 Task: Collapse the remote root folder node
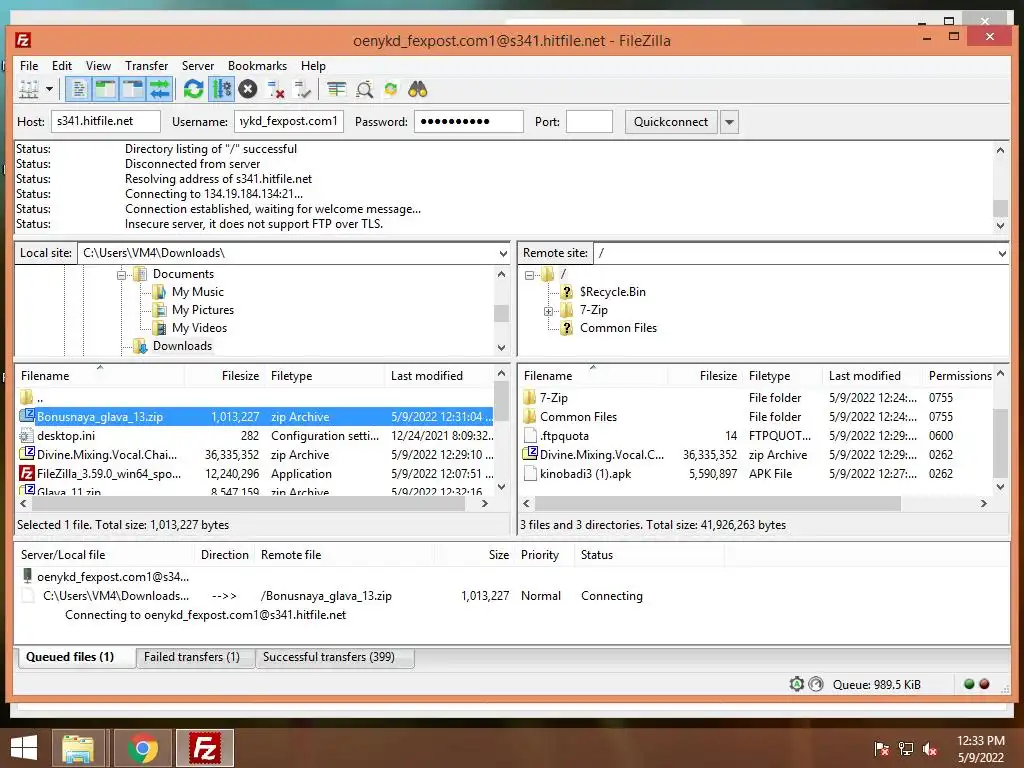pos(530,275)
